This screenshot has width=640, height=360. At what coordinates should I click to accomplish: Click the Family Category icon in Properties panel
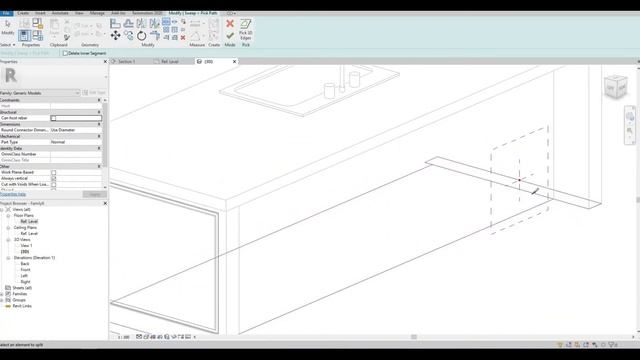(38, 23)
